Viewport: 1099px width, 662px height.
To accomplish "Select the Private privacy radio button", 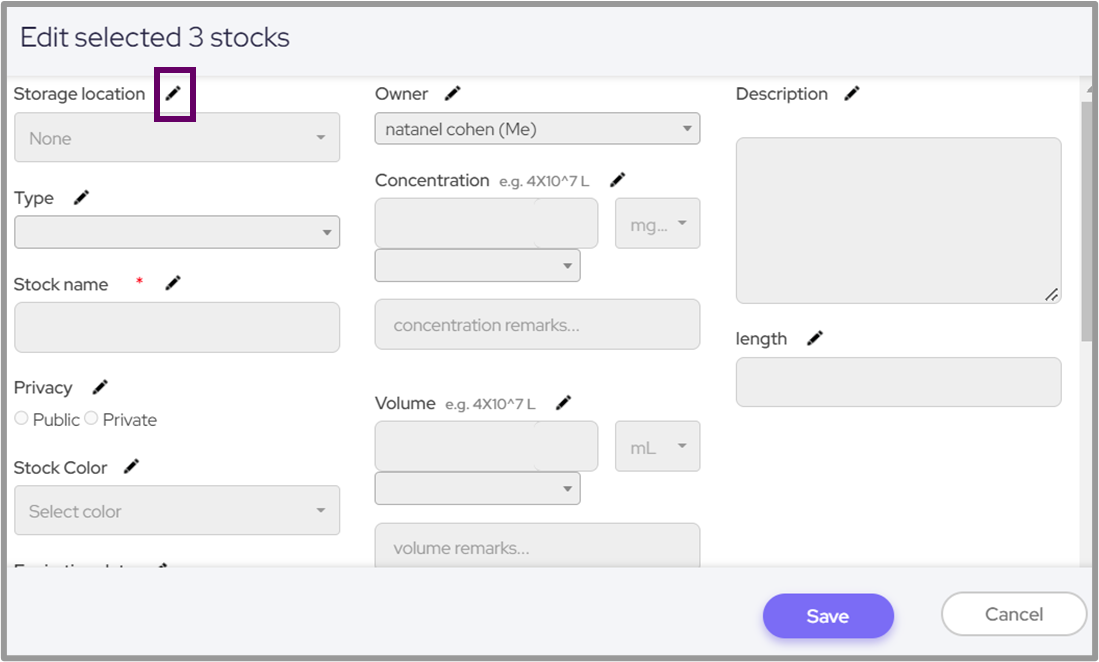I will pyautogui.click(x=92, y=419).
